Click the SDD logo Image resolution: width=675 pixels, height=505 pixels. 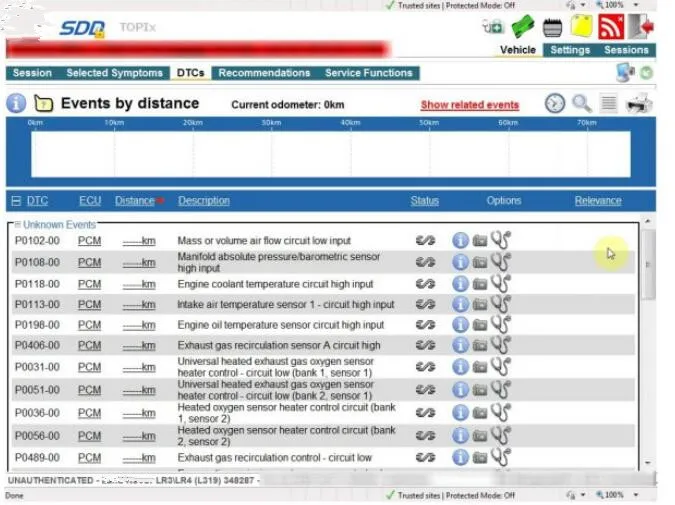pos(82,28)
